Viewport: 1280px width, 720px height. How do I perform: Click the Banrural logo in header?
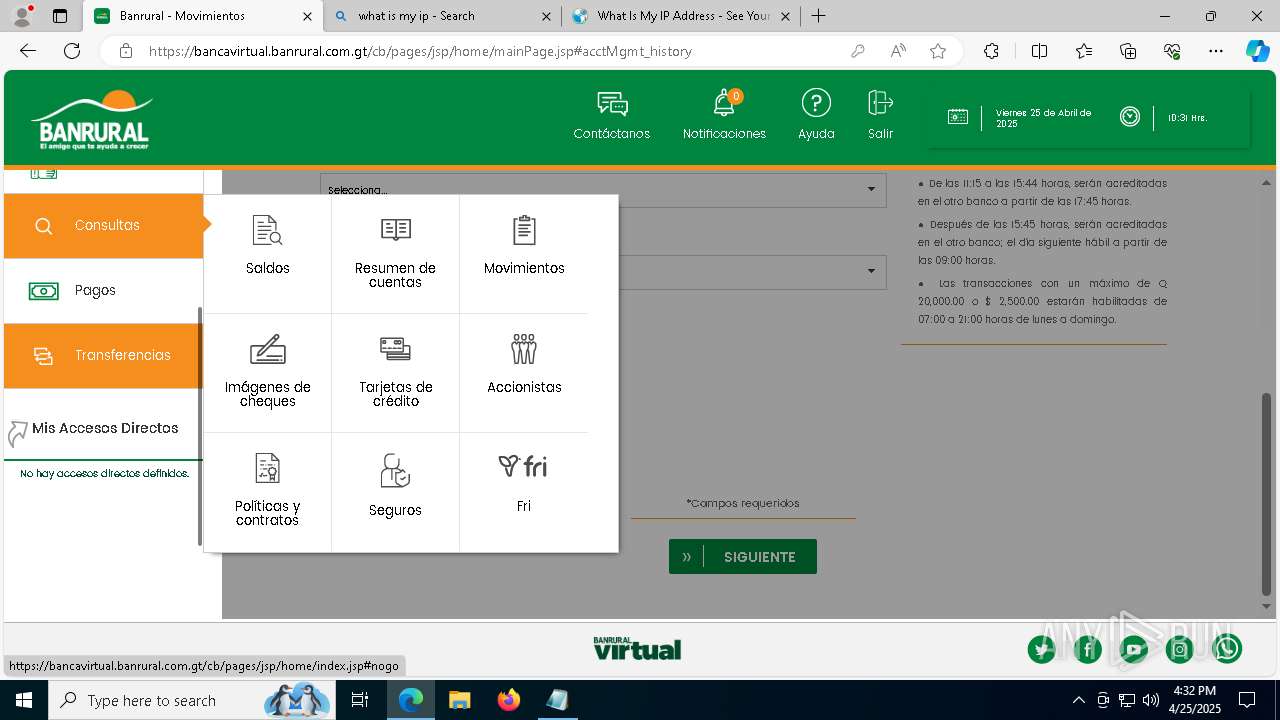click(x=92, y=120)
